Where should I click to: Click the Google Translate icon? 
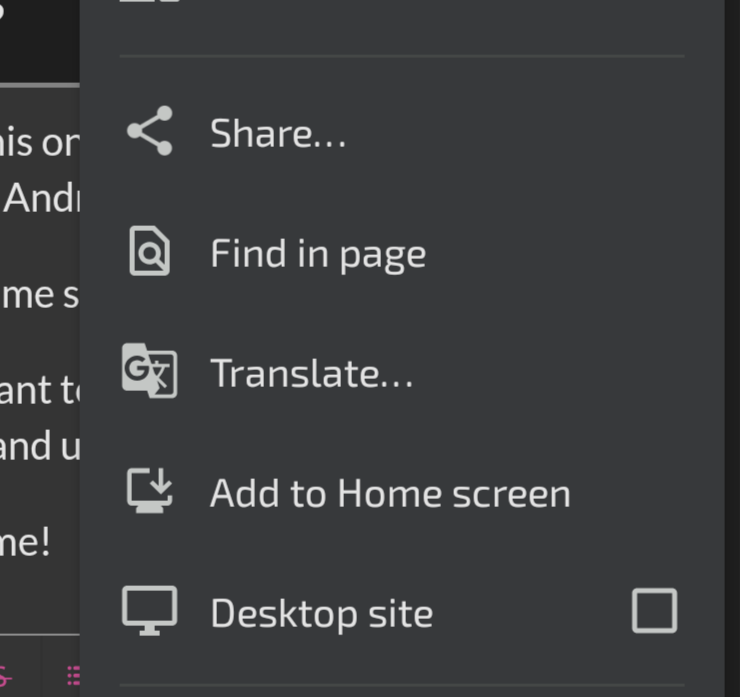point(149,371)
